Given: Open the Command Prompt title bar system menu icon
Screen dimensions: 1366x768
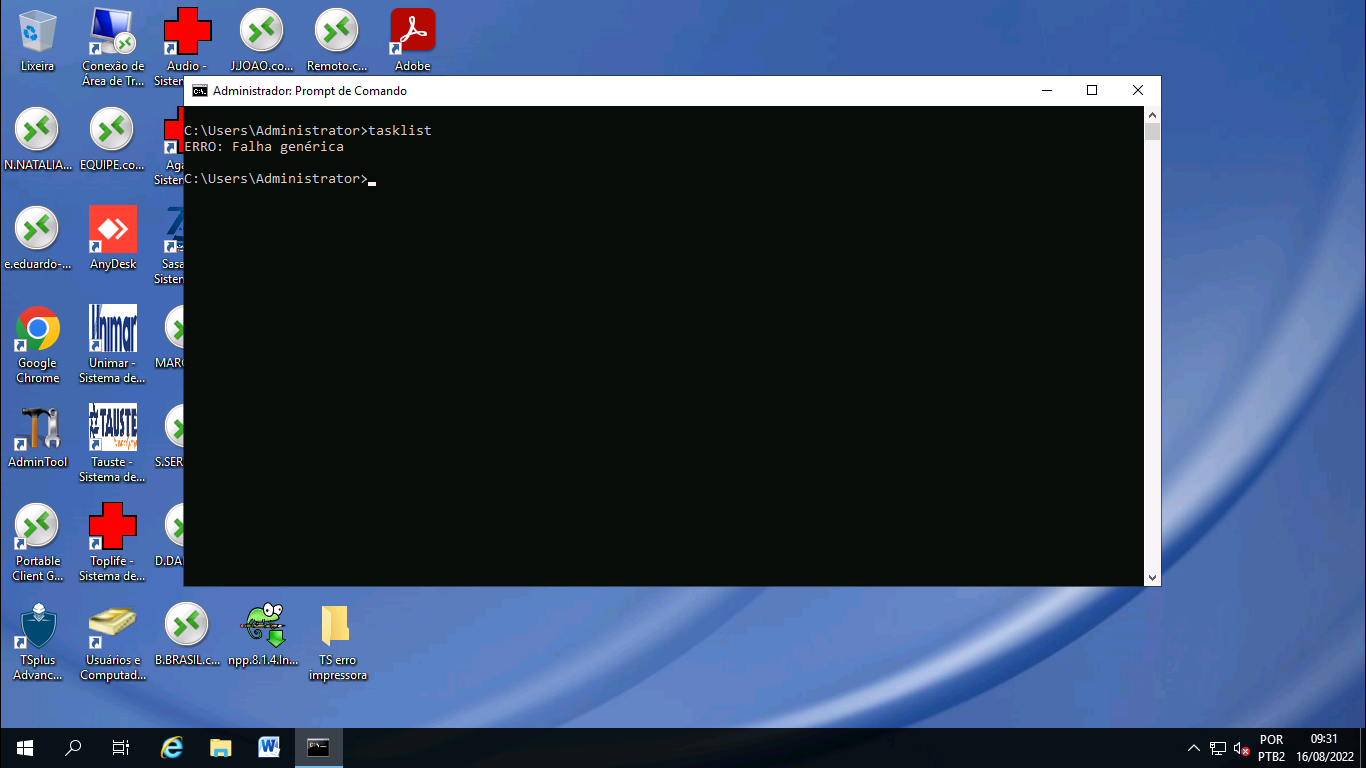Looking at the screenshot, I should tap(200, 91).
